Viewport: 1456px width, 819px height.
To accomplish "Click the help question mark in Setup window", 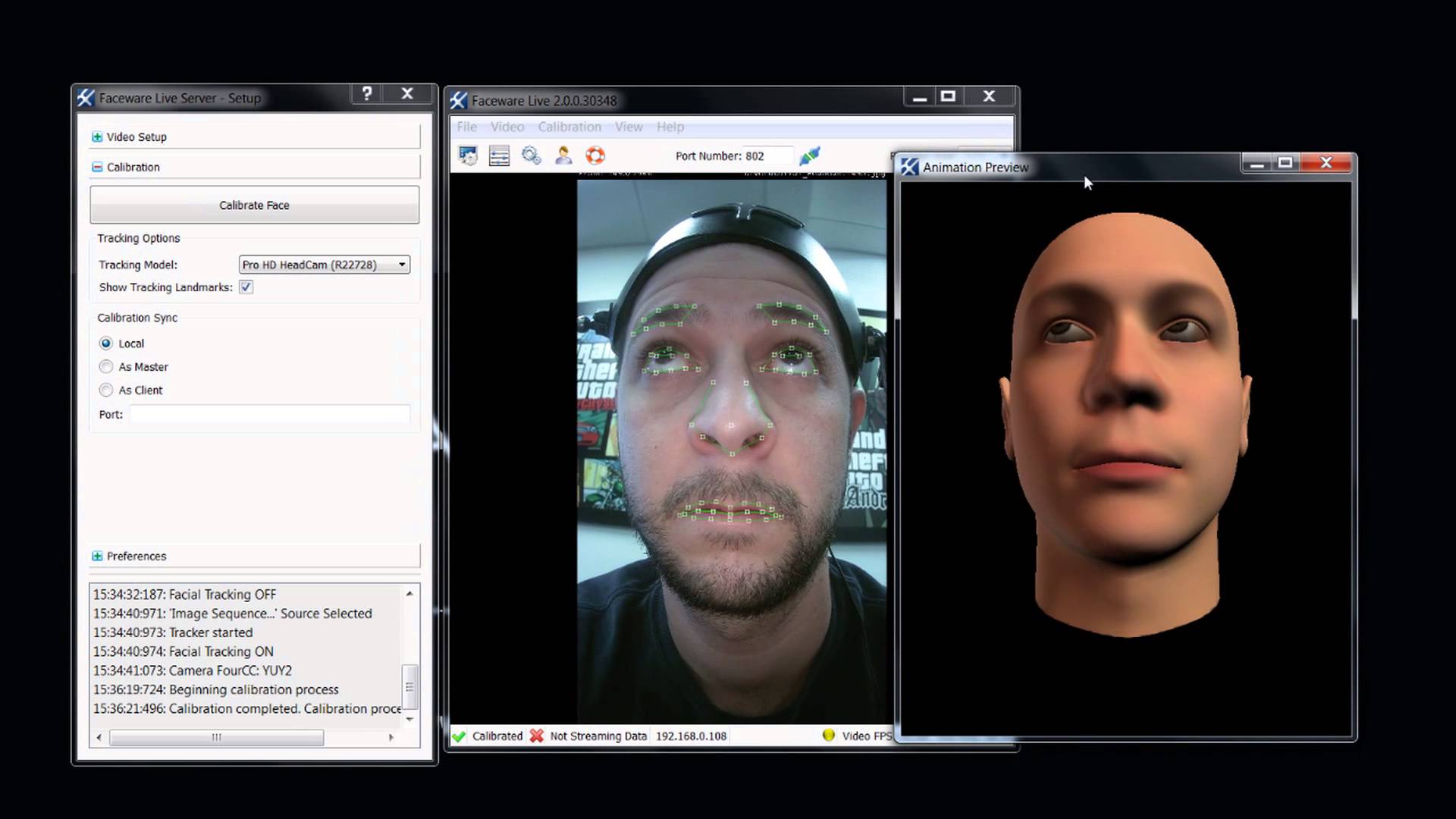I will point(367,94).
